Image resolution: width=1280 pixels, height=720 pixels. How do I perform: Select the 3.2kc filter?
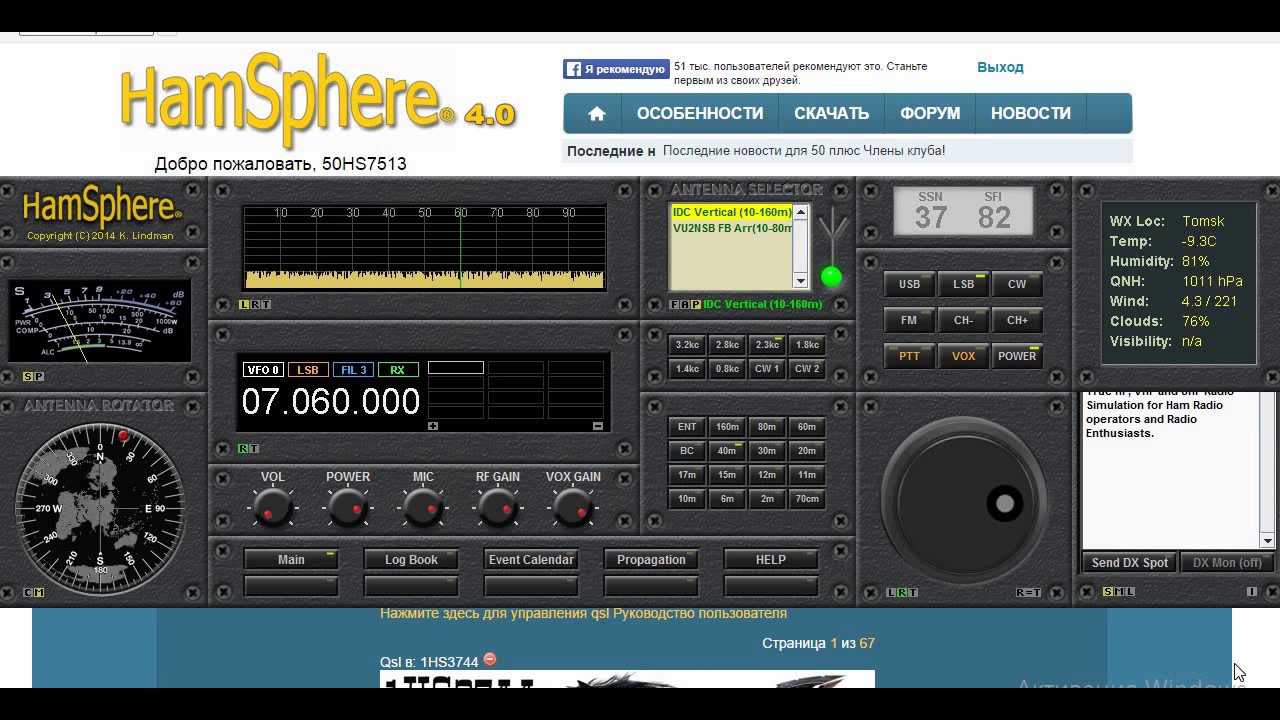(x=687, y=344)
